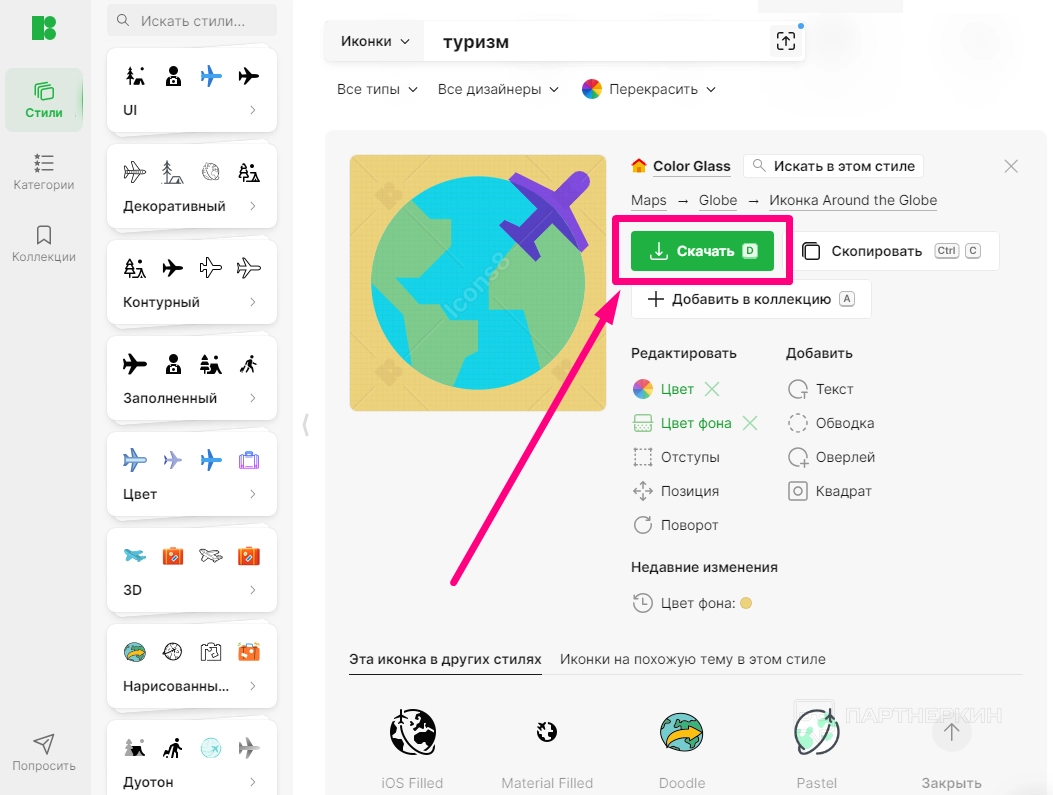Click the Doodle globe icon

682,732
